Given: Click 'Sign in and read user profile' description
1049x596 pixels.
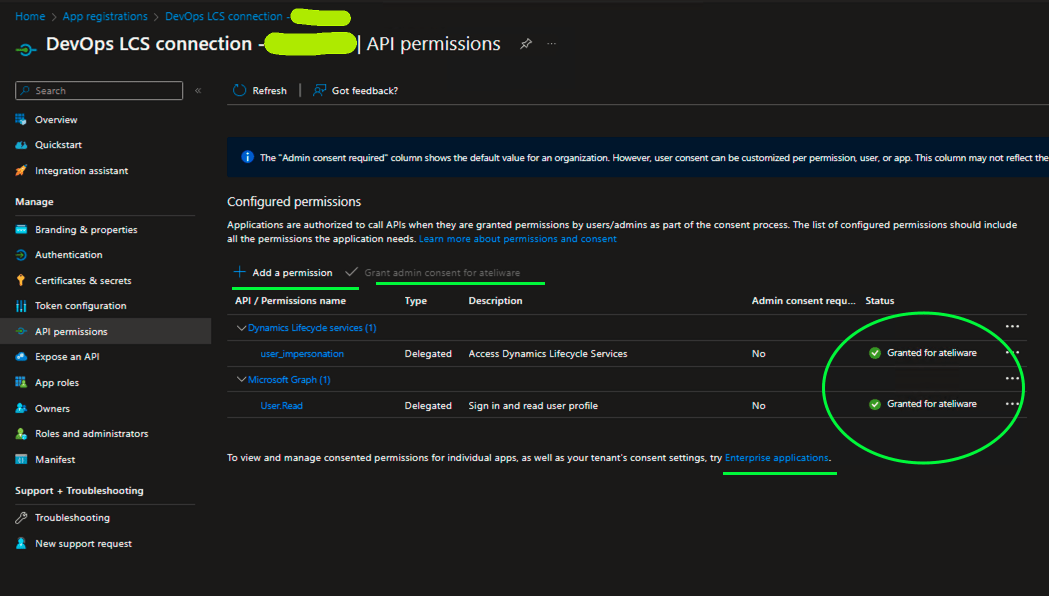Looking at the screenshot, I should tap(533, 405).
